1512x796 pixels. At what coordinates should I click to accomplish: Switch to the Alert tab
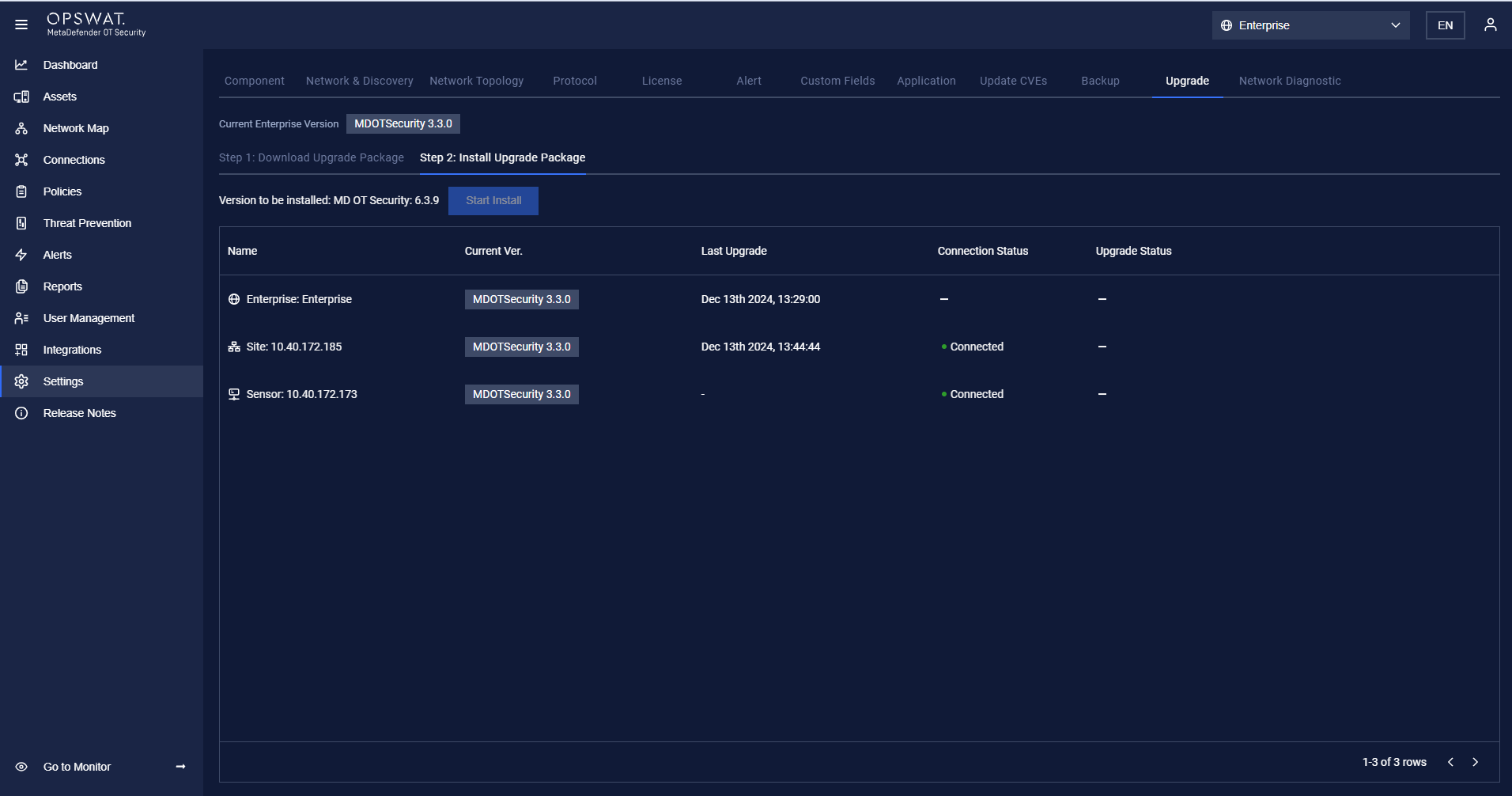click(749, 81)
